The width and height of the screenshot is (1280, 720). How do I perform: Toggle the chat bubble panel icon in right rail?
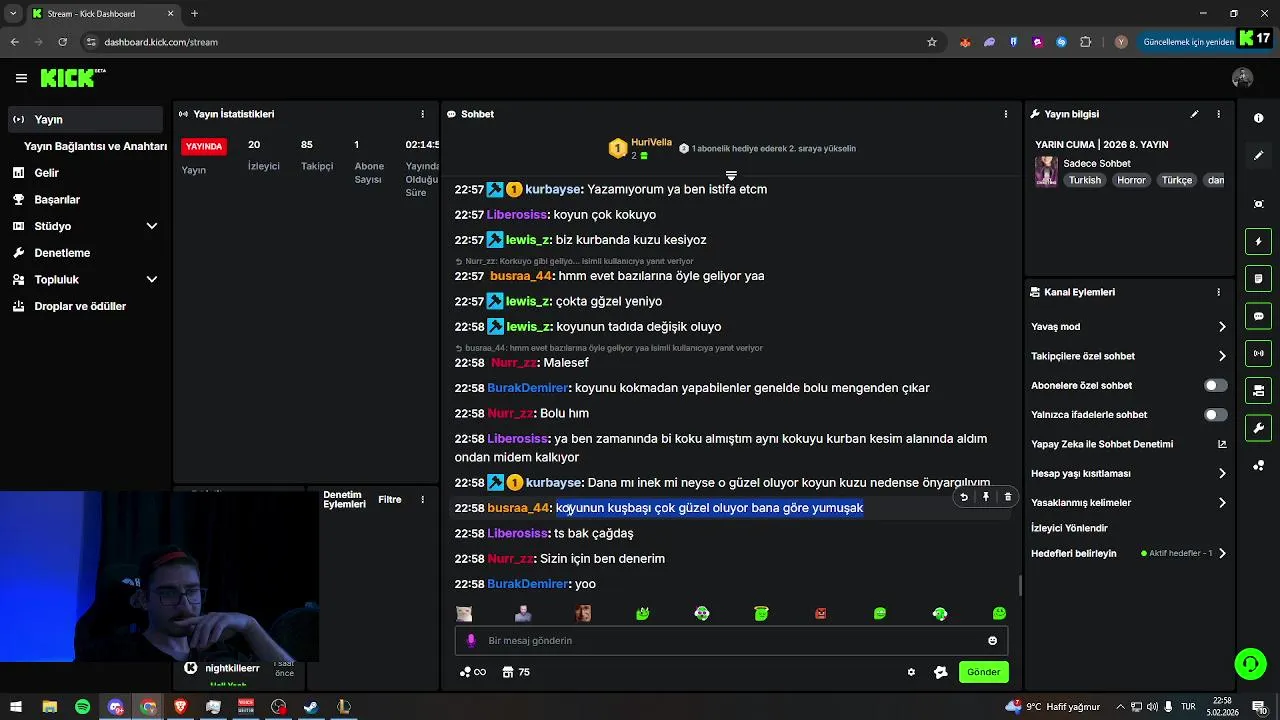1258,316
